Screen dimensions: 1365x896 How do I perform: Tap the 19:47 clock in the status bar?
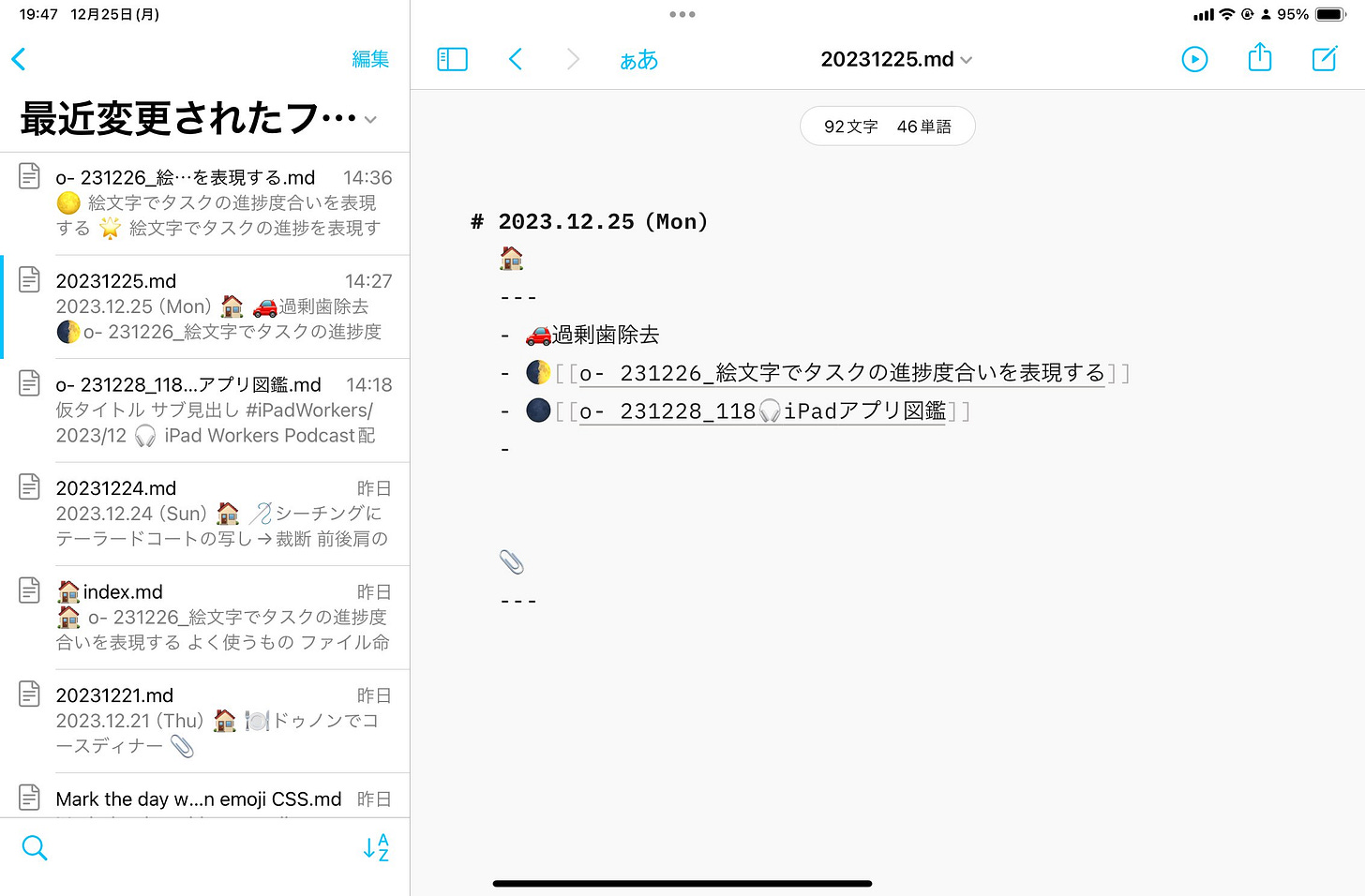click(x=38, y=14)
